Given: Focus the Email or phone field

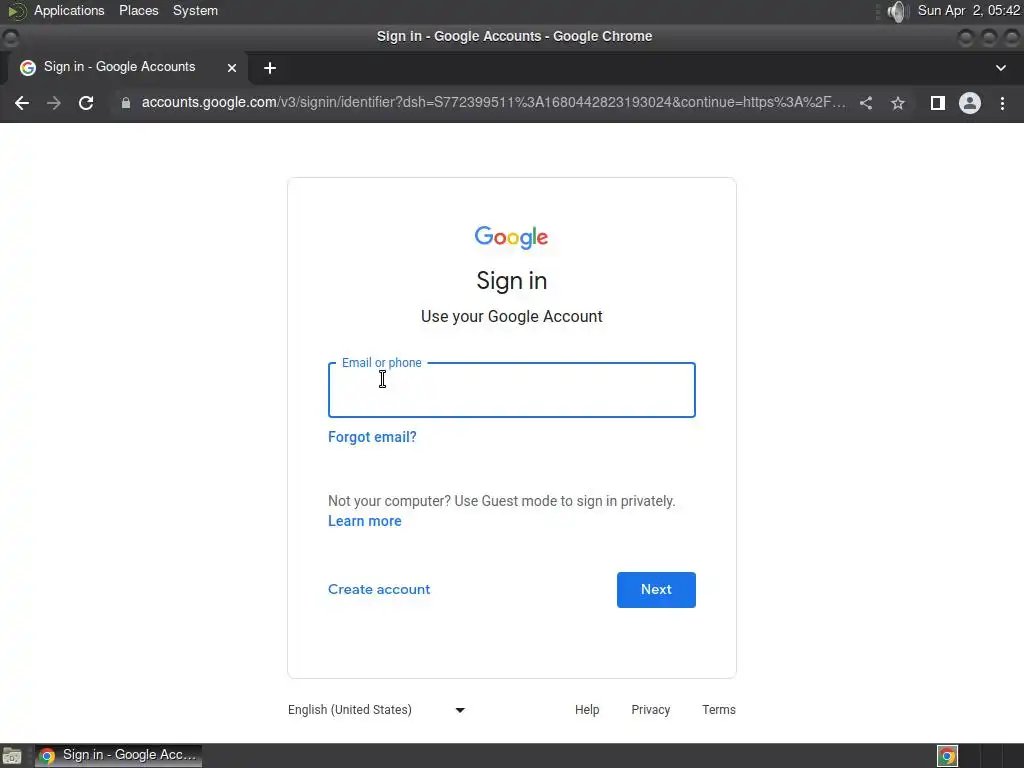Looking at the screenshot, I should pos(511,390).
